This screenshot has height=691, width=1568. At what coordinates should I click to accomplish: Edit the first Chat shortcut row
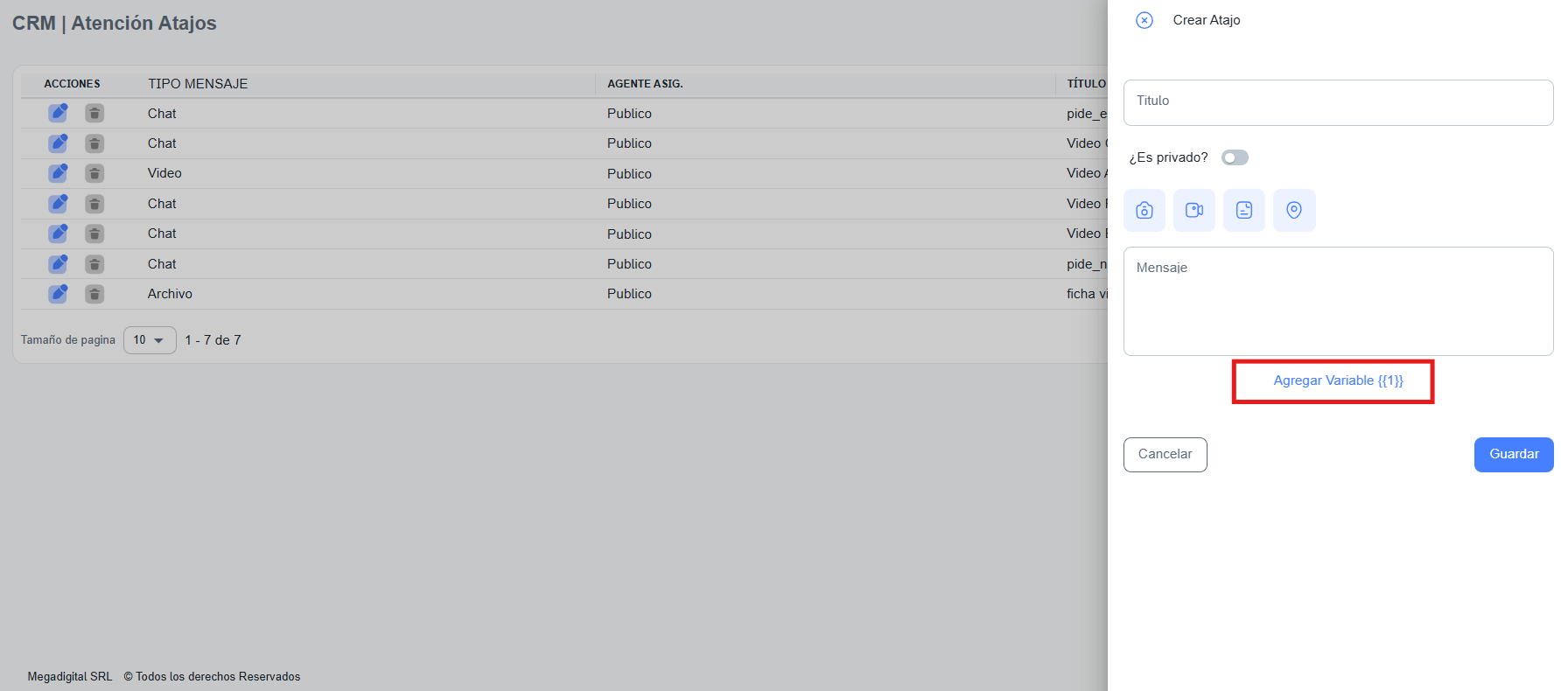coord(58,113)
